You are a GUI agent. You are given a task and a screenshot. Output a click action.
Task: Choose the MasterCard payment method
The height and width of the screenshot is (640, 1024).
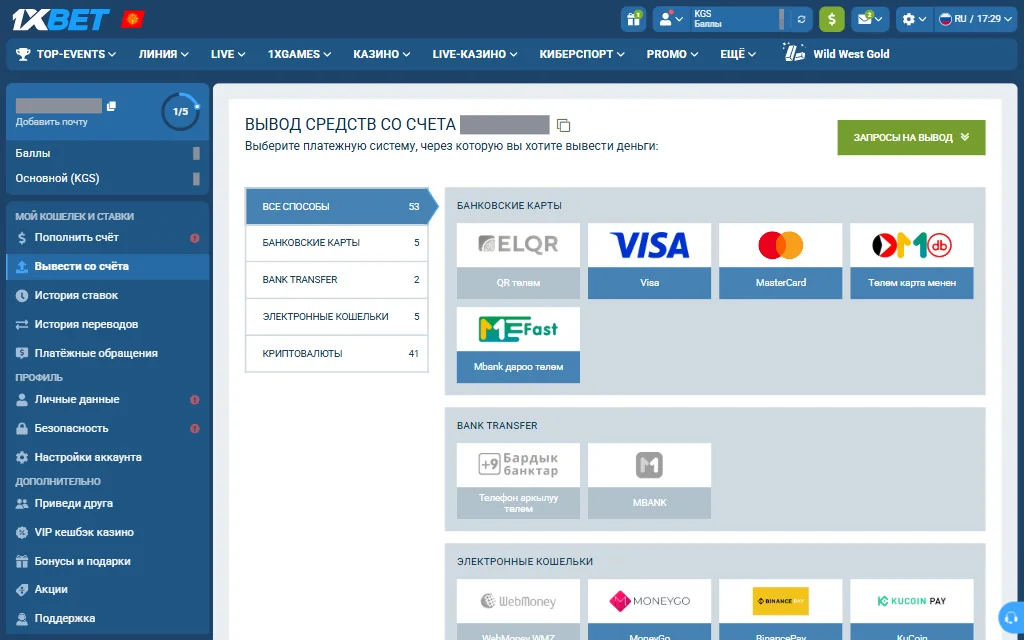[x=780, y=261]
